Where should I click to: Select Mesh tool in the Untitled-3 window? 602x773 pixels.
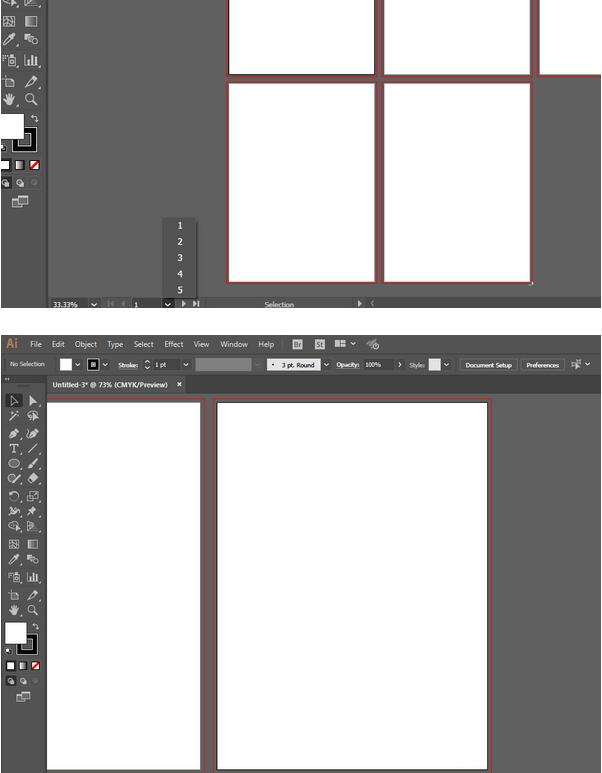[x=14, y=544]
